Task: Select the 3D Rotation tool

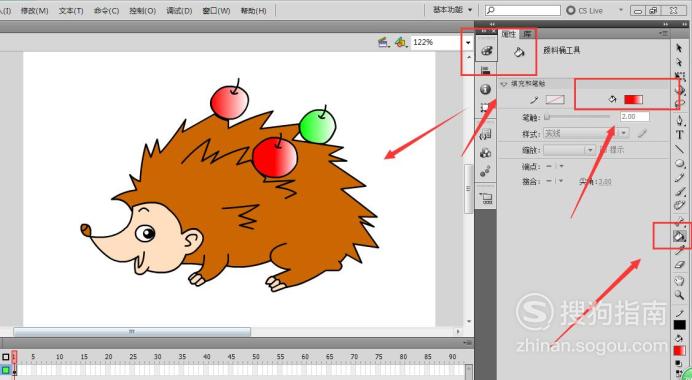Action: (680, 90)
